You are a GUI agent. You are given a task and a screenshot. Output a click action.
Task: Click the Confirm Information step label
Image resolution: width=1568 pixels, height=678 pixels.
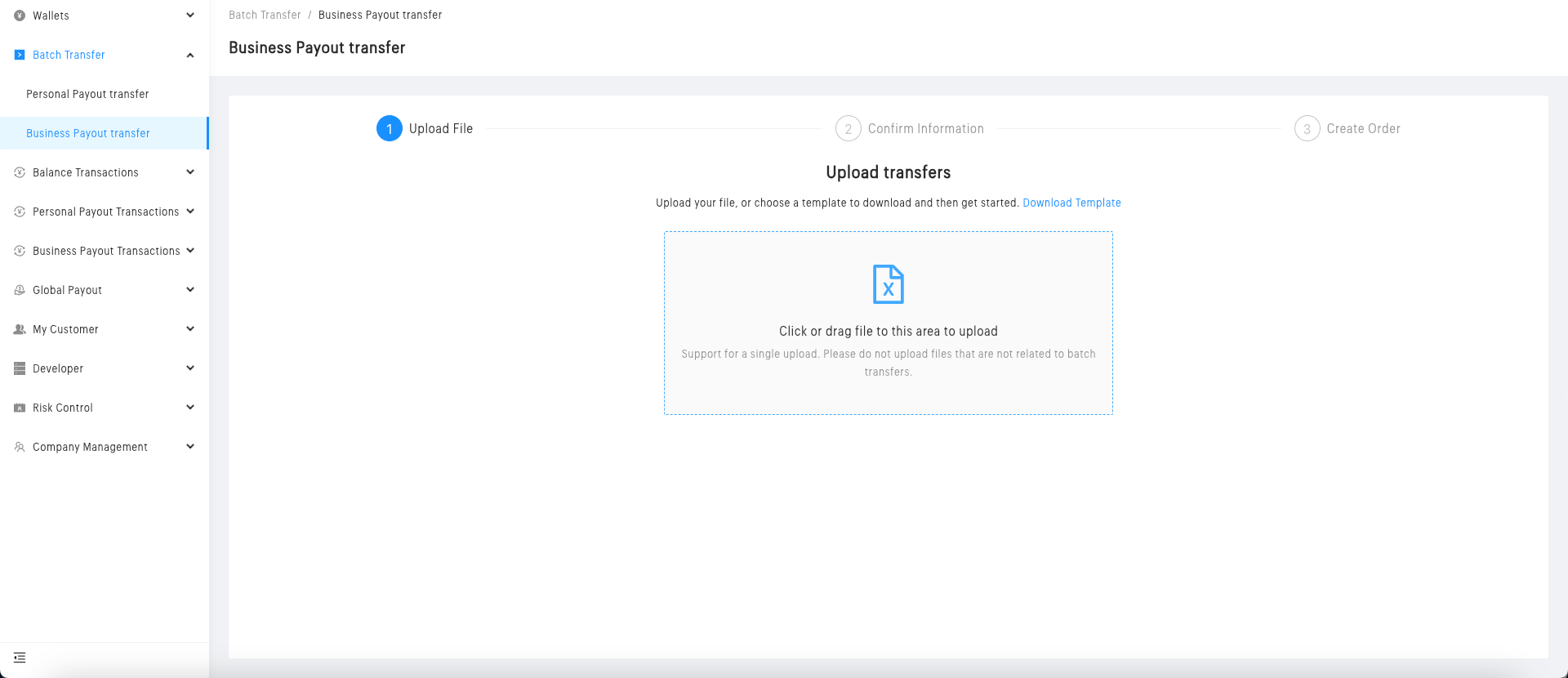click(926, 128)
